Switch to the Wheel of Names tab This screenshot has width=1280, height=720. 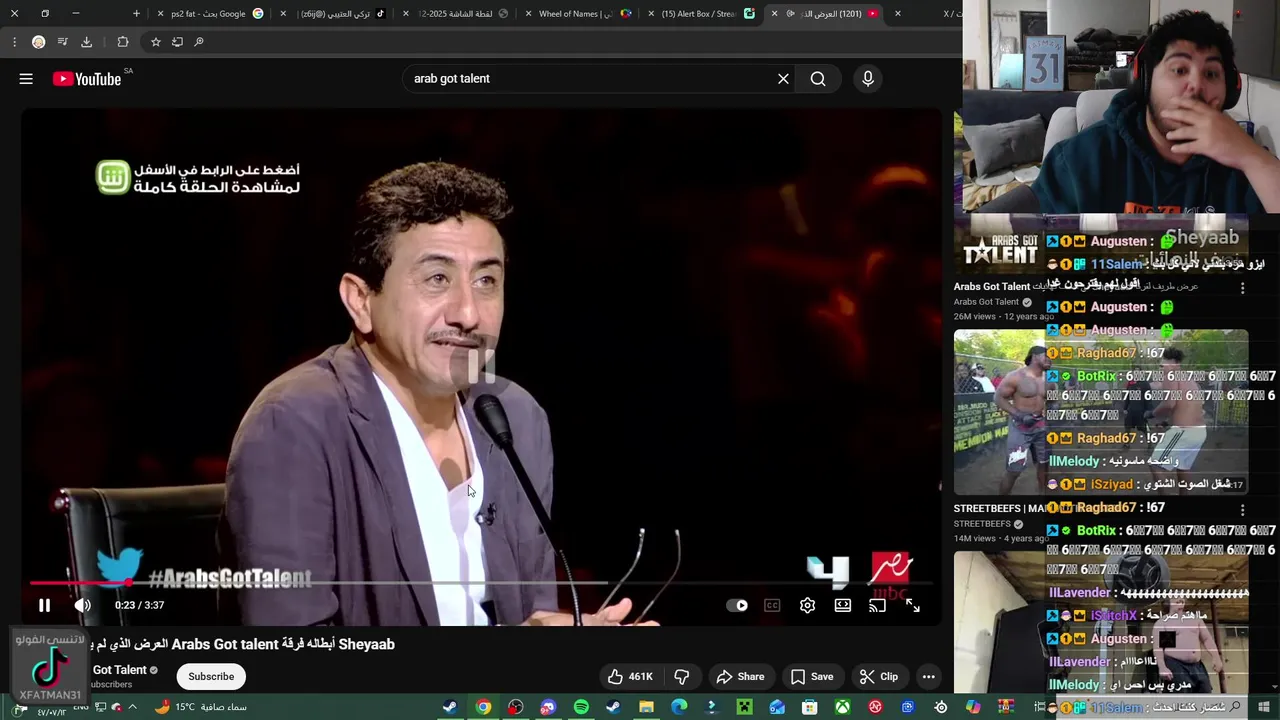(x=580, y=14)
